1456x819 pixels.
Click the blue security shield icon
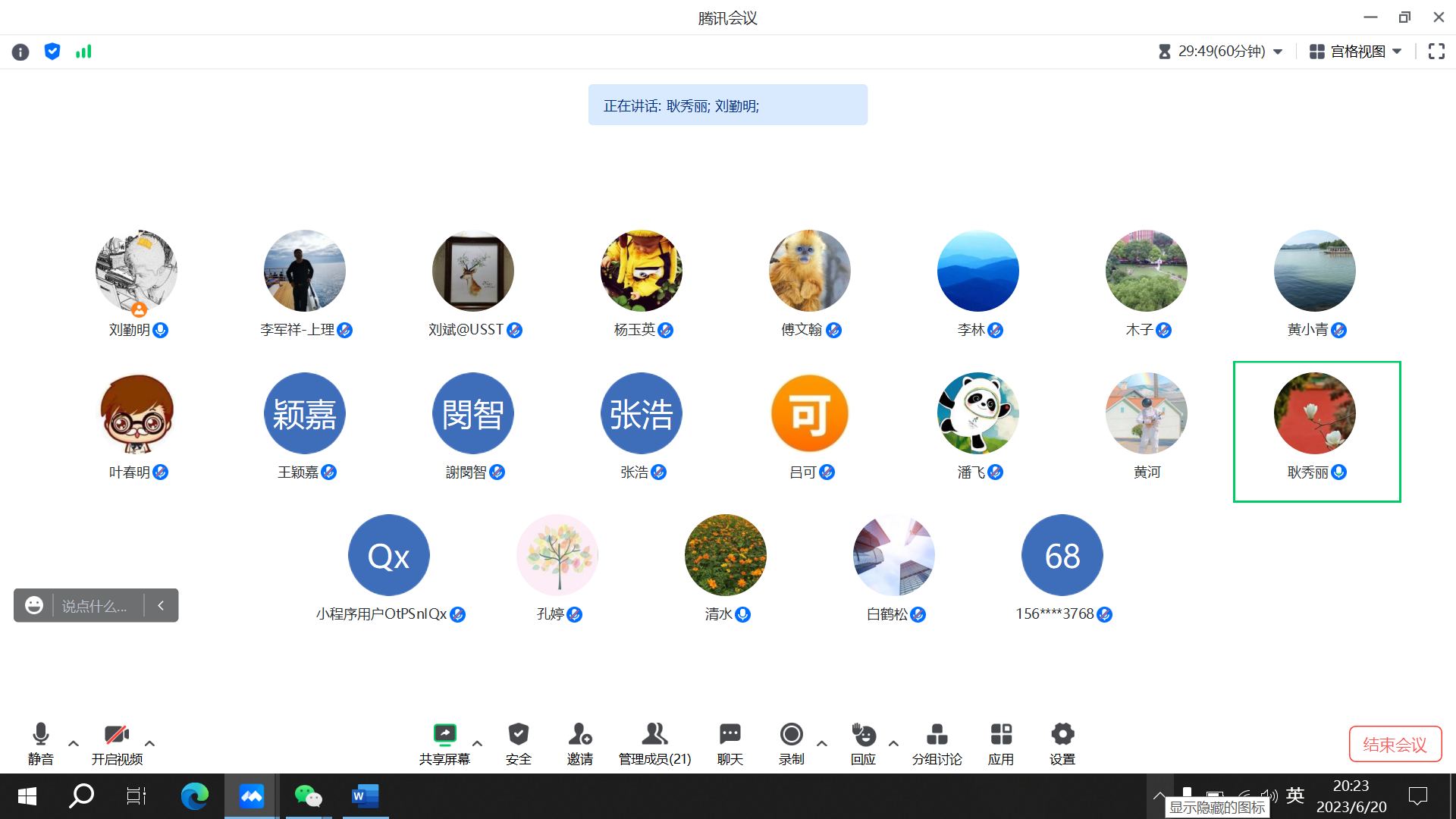pyautogui.click(x=52, y=52)
